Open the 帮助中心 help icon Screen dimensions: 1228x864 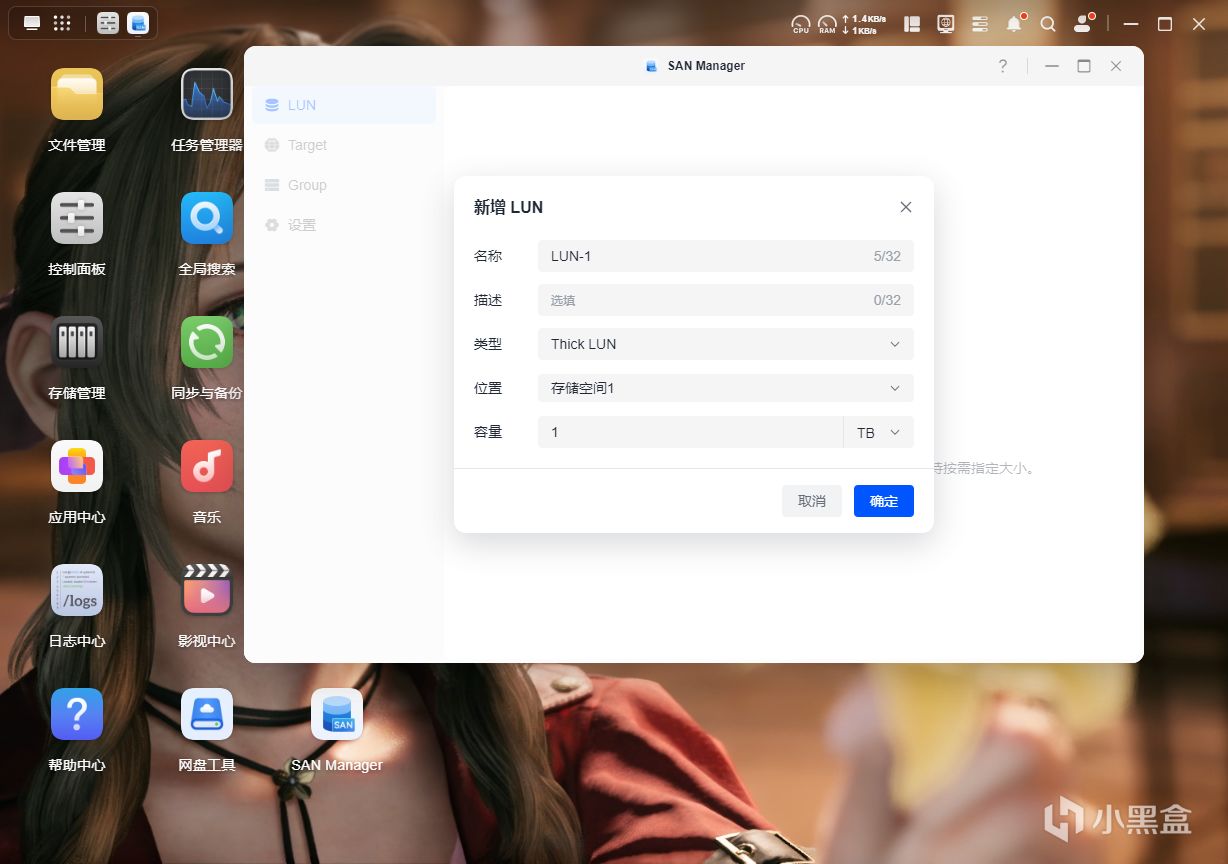[77, 714]
